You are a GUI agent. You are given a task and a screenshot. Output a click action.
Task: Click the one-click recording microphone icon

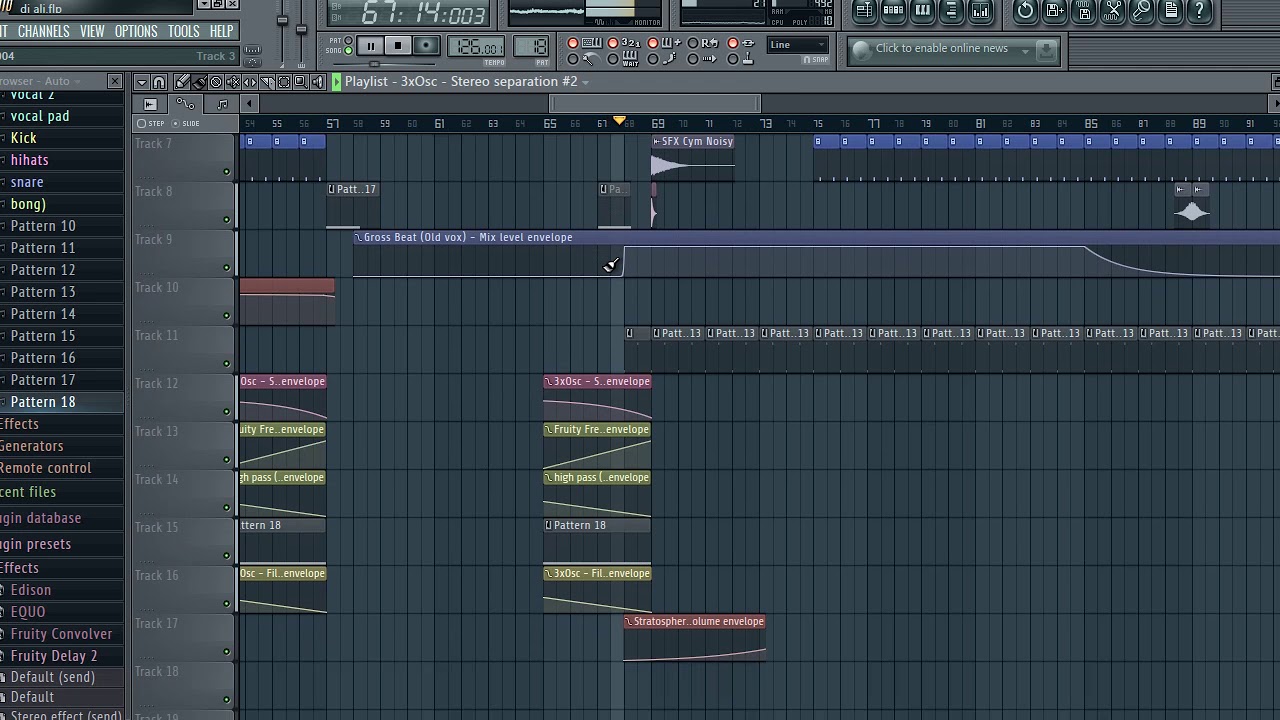coord(1142,11)
